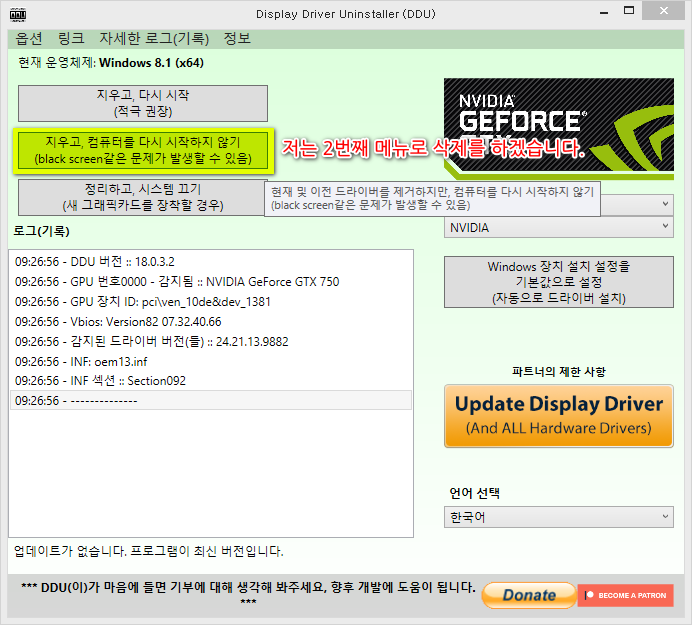The image size is (692, 625).
Task: Maximize the DDU window
Action: pyautogui.click(x=629, y=11)
